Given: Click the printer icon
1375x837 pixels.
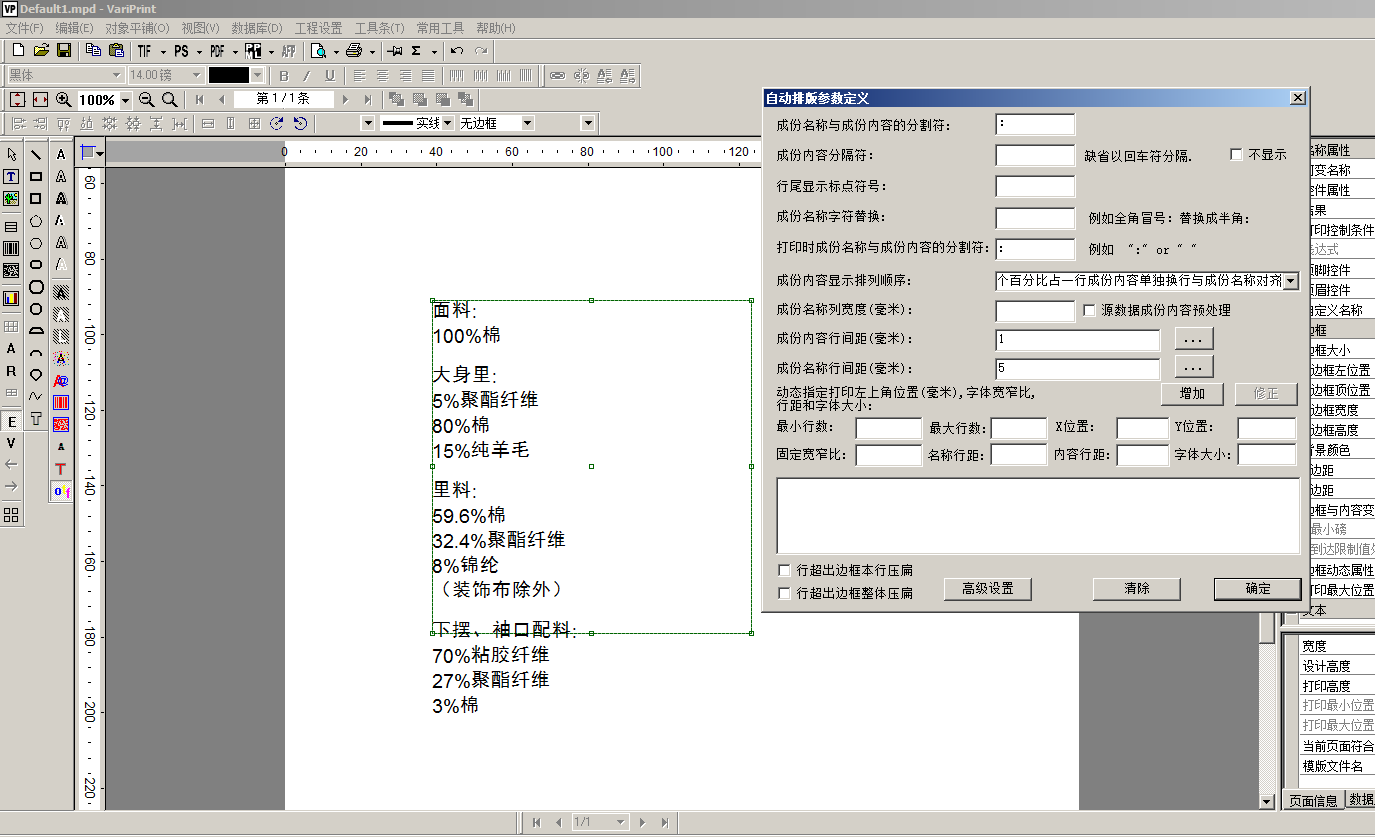Looking at the screenshot, I should pos(354,51).
